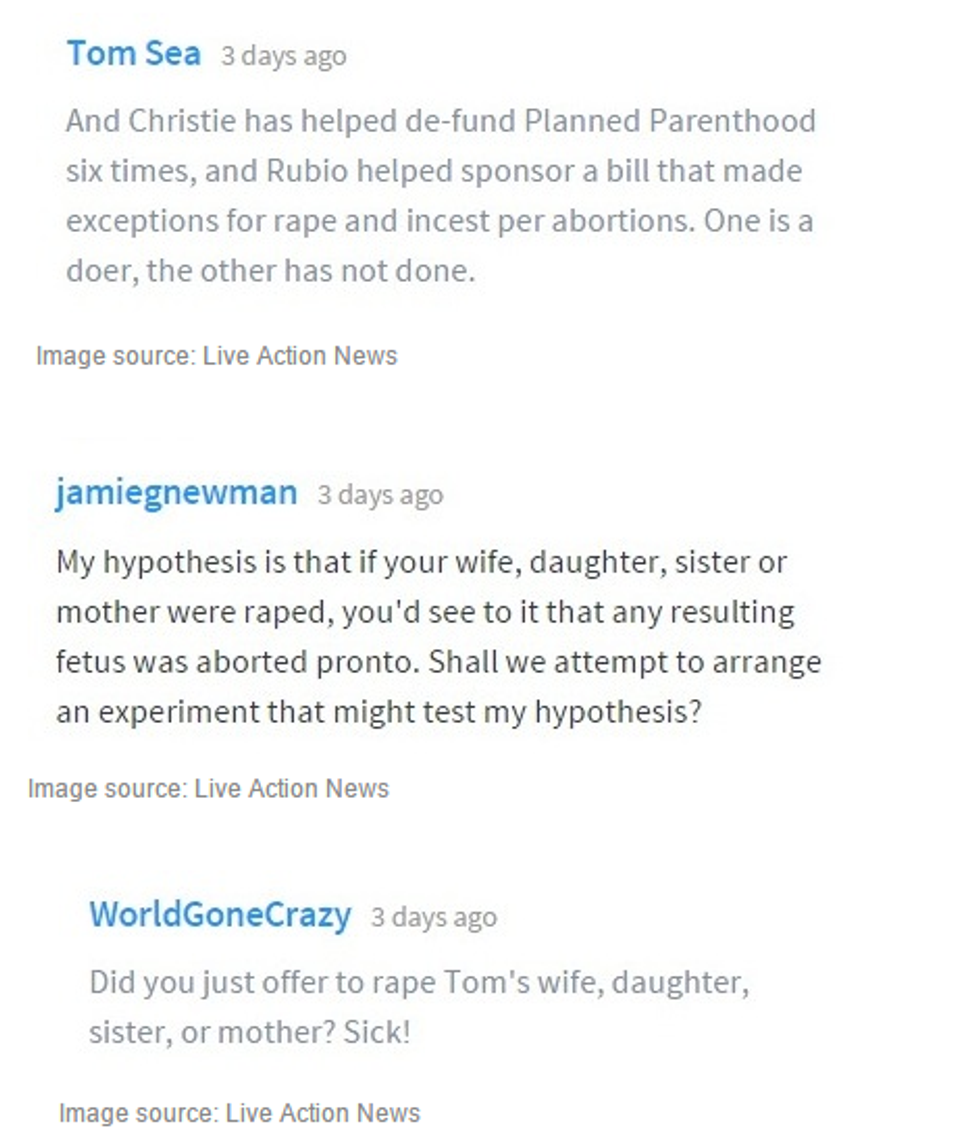Click the body of jamiegnewman's comment
Image resolution: width=980 pixels, height=1136 pixels.
[438, 637]
